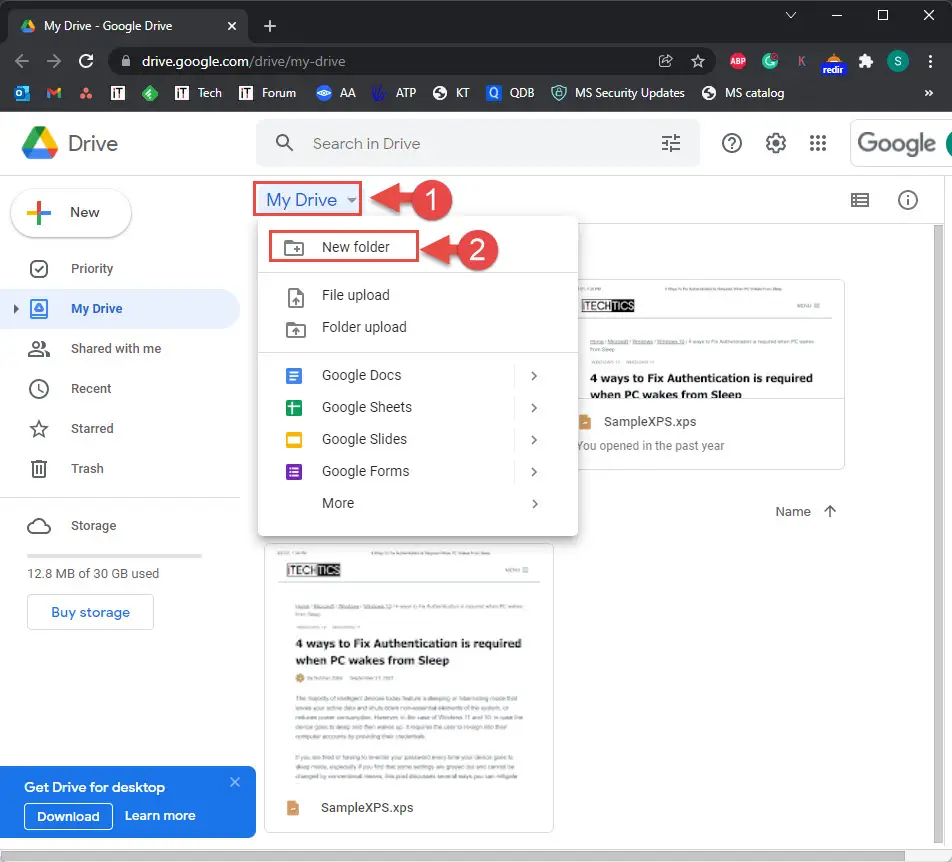Open the tab search dropdown chevron
Image resolution: width=952 pixels, height=862 pixels.
click(x=790, y=15)
